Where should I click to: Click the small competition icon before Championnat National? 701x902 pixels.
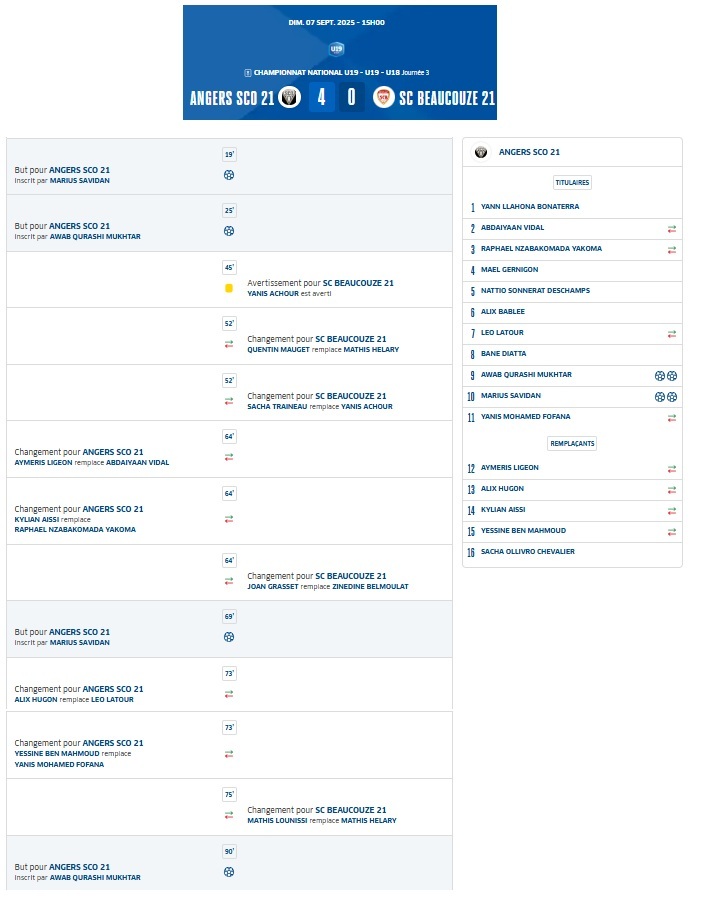[248, 72]
